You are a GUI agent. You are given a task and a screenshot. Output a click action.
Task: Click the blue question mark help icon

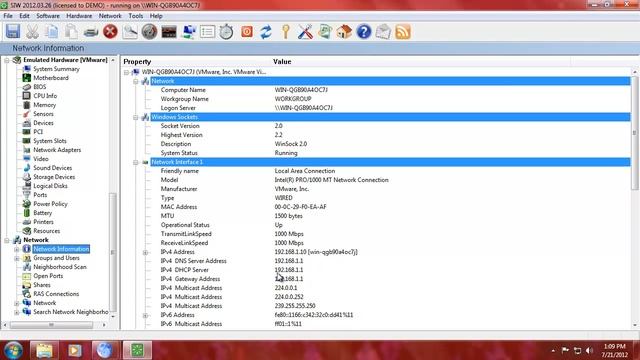click(x=364, y=31)
